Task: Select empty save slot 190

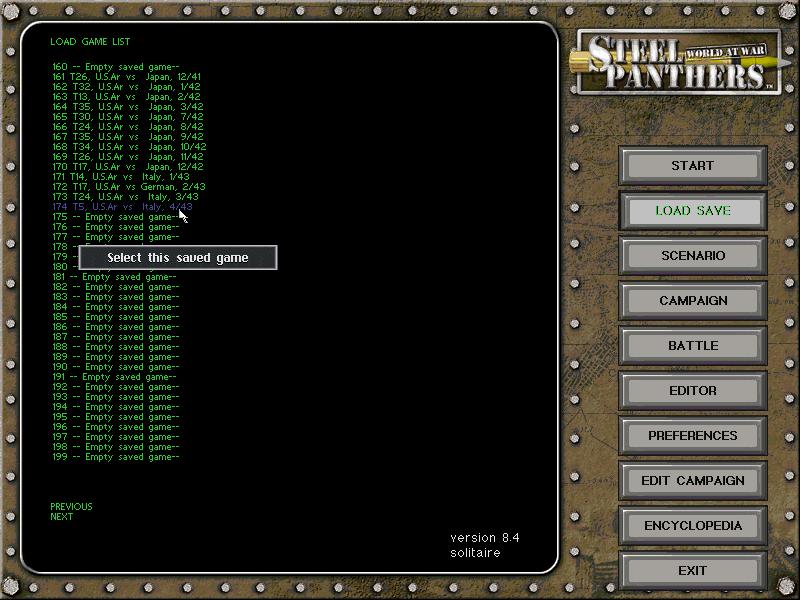Action: [116, 367]
